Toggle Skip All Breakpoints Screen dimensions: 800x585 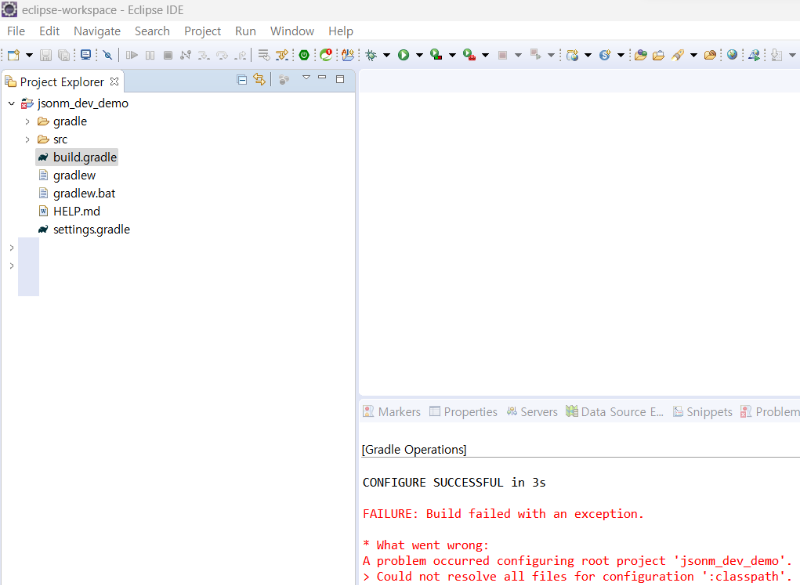click(107, 55)
